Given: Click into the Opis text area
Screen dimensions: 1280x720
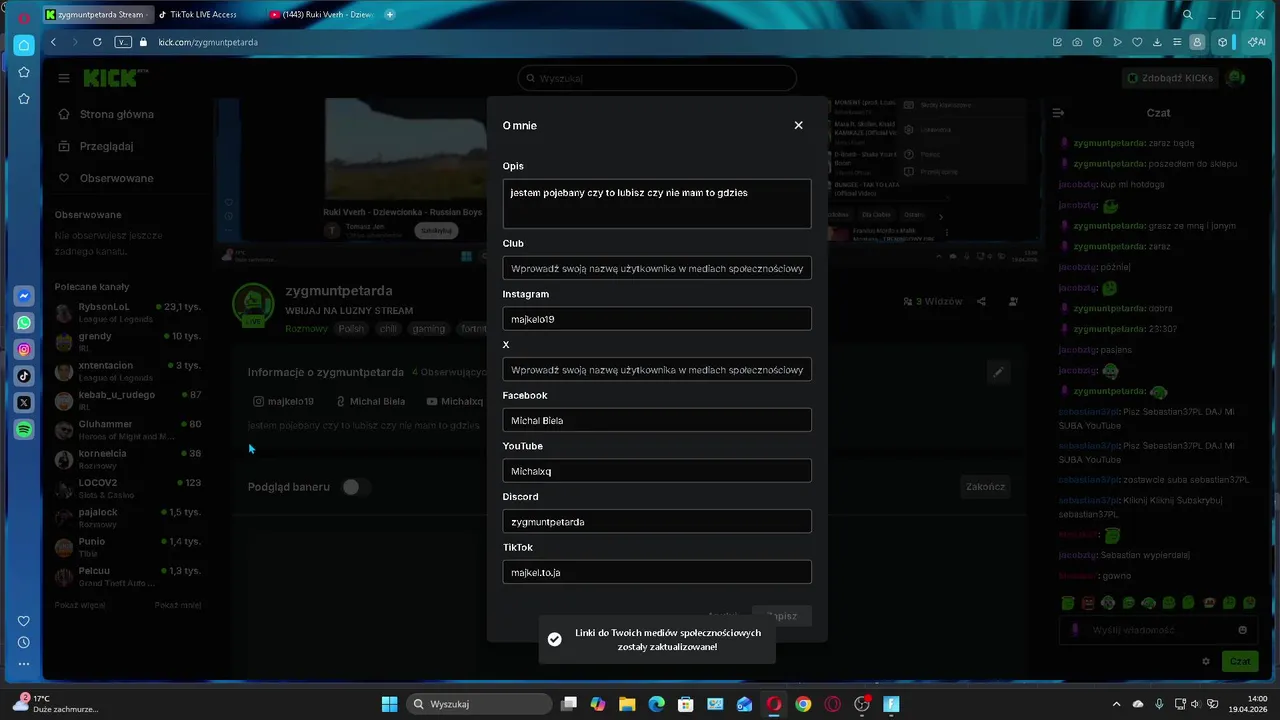Looking at the screenshot, I should (657, 204).
